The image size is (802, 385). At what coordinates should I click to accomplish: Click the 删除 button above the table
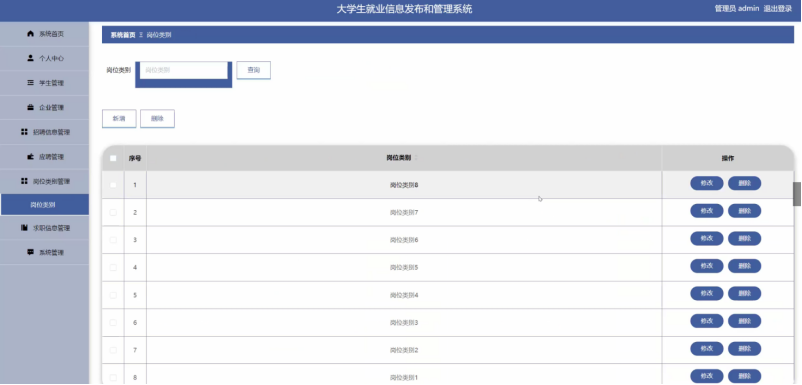pos(158,119)
